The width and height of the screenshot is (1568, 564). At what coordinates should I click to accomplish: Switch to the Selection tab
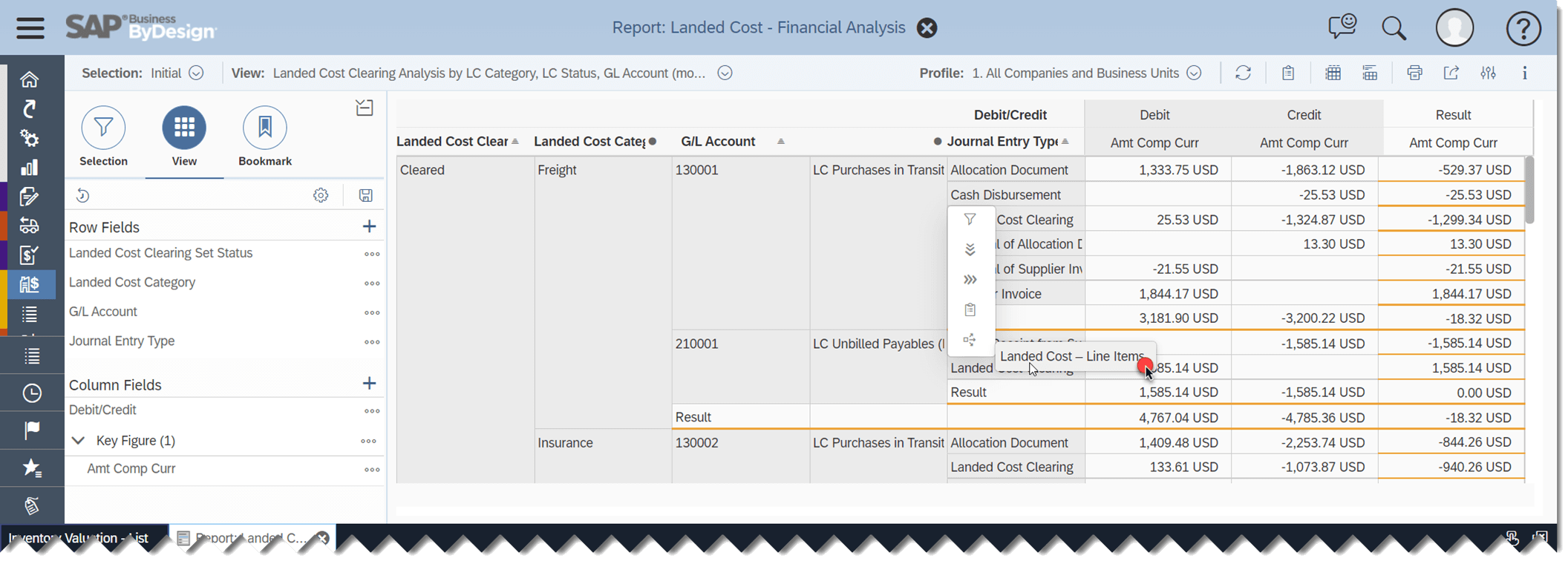pos(103,136)
